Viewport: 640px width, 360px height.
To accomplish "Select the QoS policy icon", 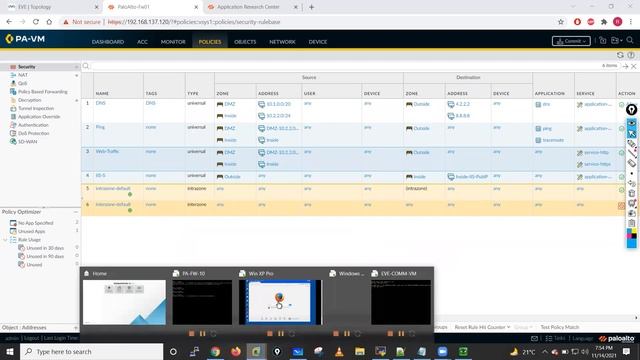I will coord(13,83).
